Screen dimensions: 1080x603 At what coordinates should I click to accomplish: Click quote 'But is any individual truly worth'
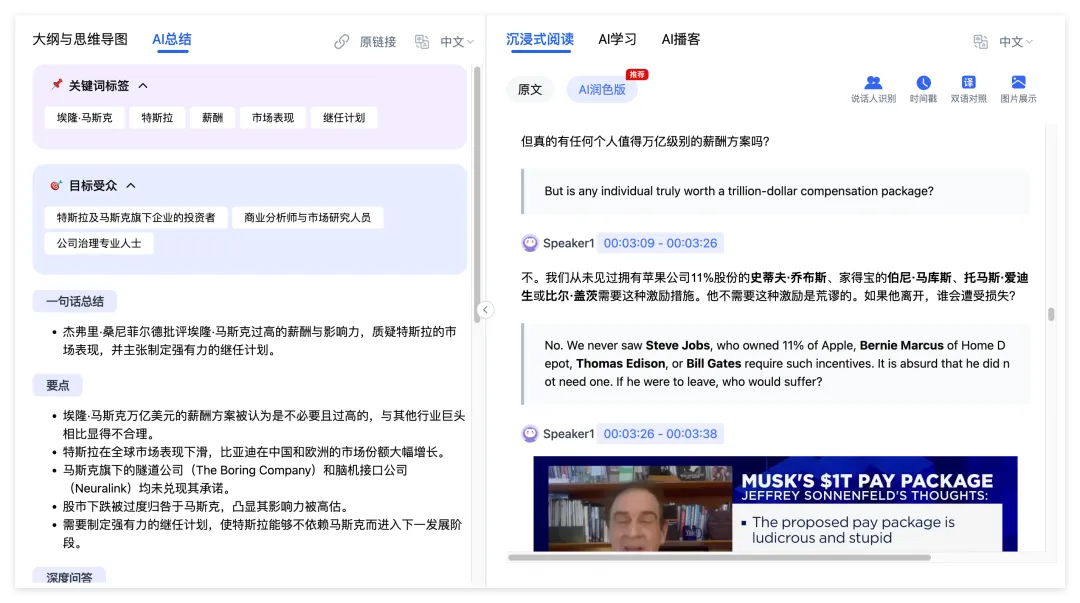click(739, 191)
